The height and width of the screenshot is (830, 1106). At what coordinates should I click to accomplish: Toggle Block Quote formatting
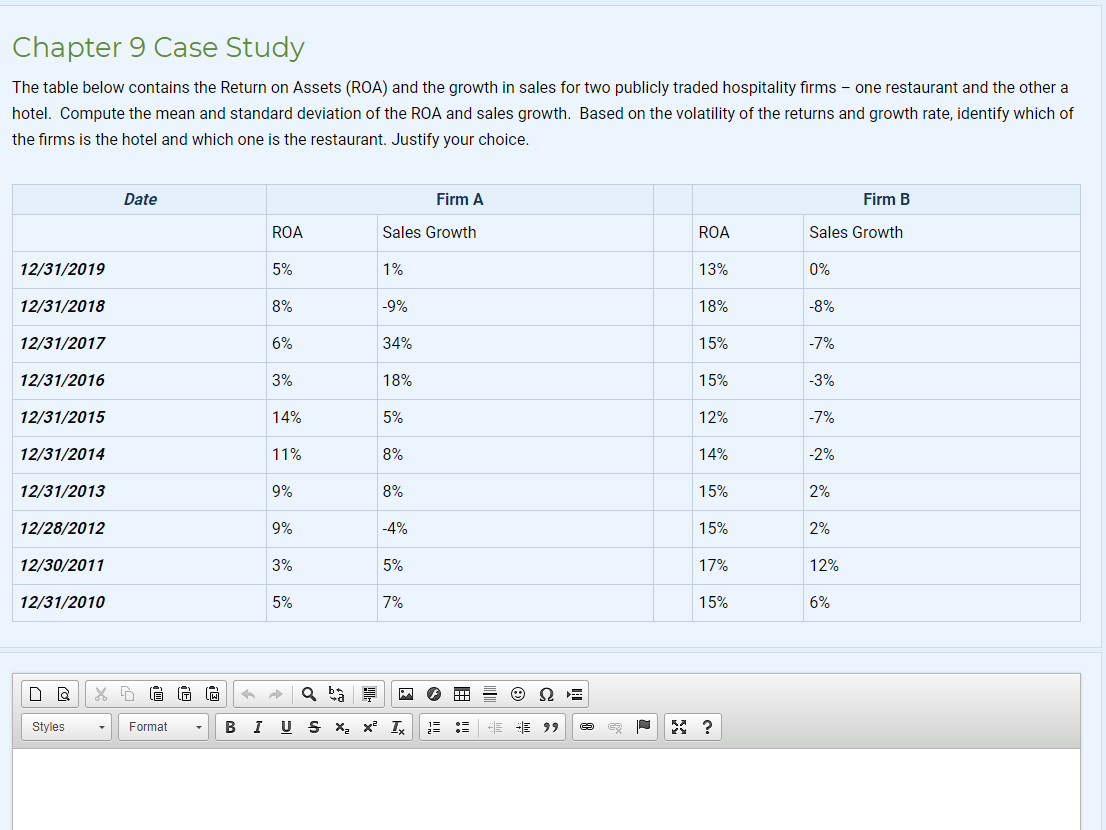551,727
